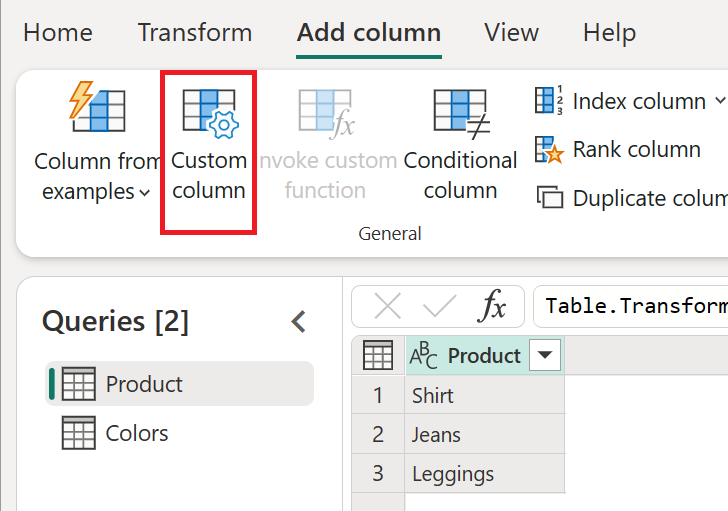Click the fx formula icon
Image resolution: width=728 pixels, height=511 pixels.
[492, 307]
